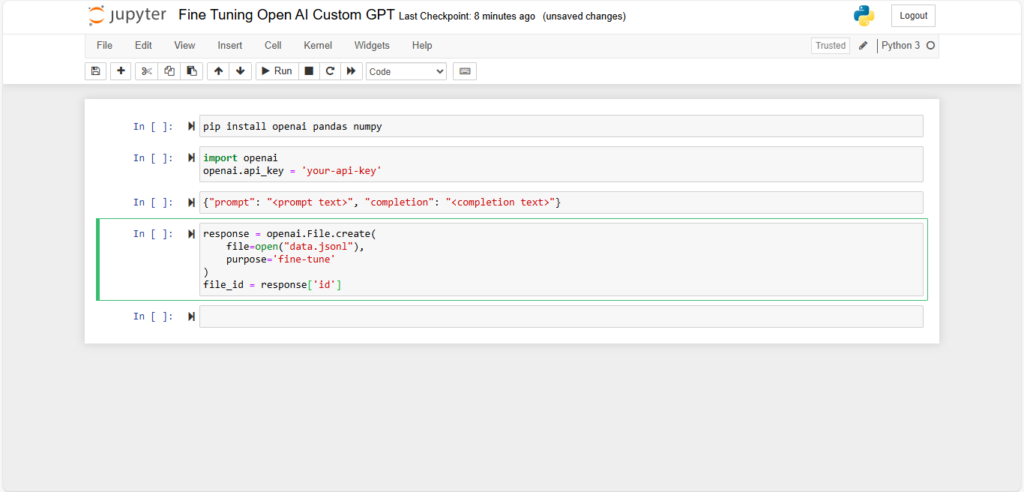Image resolution: width=1024 pixels, height=492 pixels.
Task: Click the Logout button
Action: [x=913, y=16]
